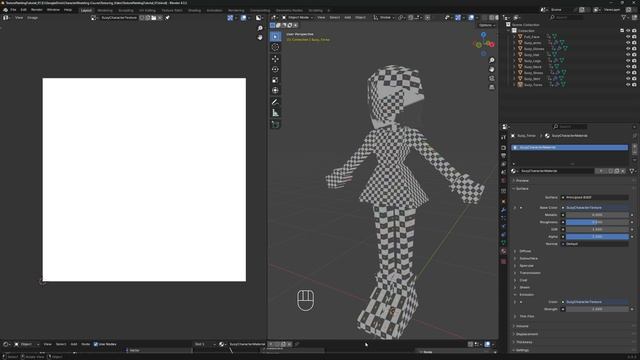Switch orthographic/perspective with the grid icon
The image size is (640, 360).
492,87
